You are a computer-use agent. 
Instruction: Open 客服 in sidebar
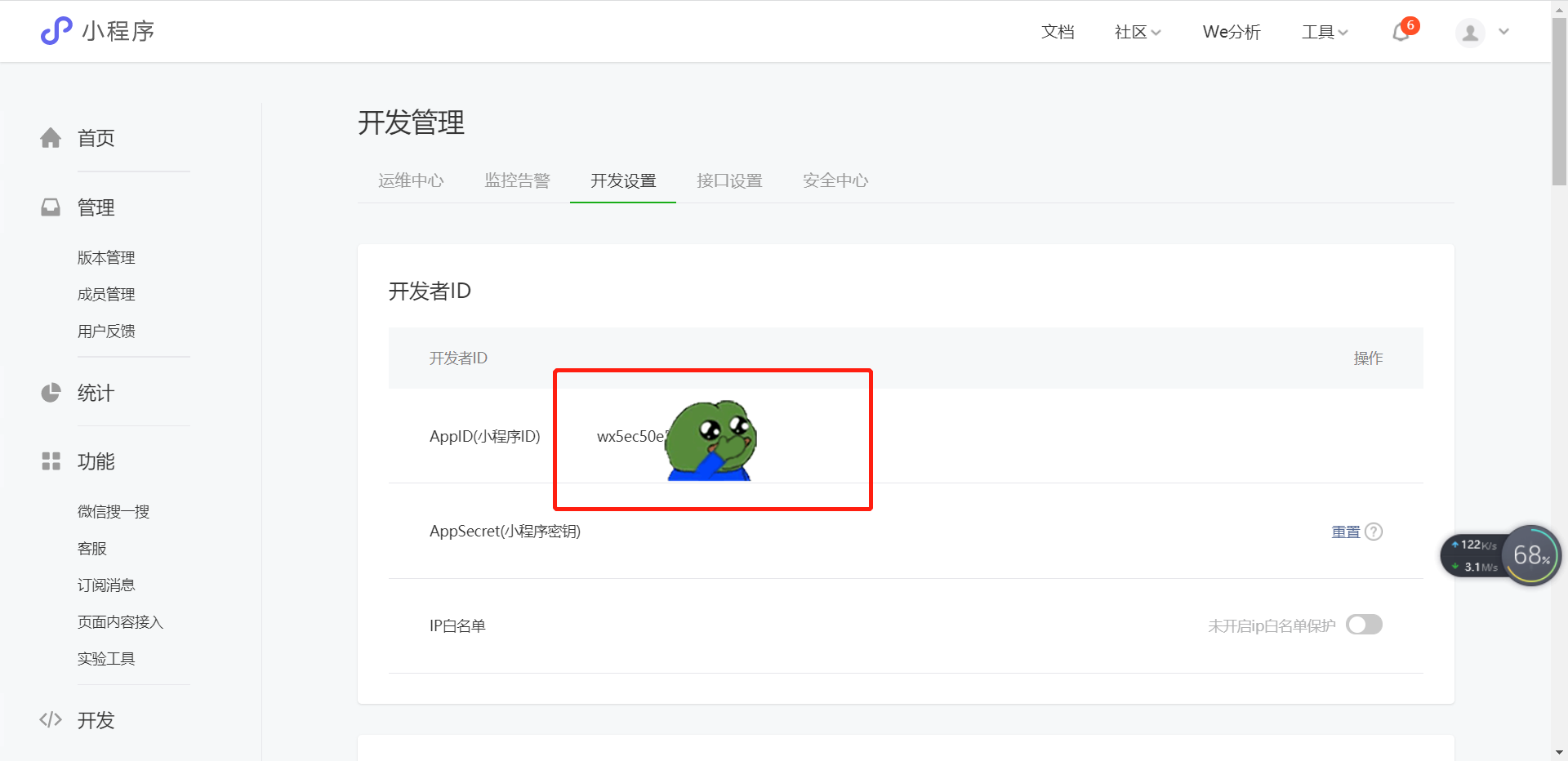point(92,548)
